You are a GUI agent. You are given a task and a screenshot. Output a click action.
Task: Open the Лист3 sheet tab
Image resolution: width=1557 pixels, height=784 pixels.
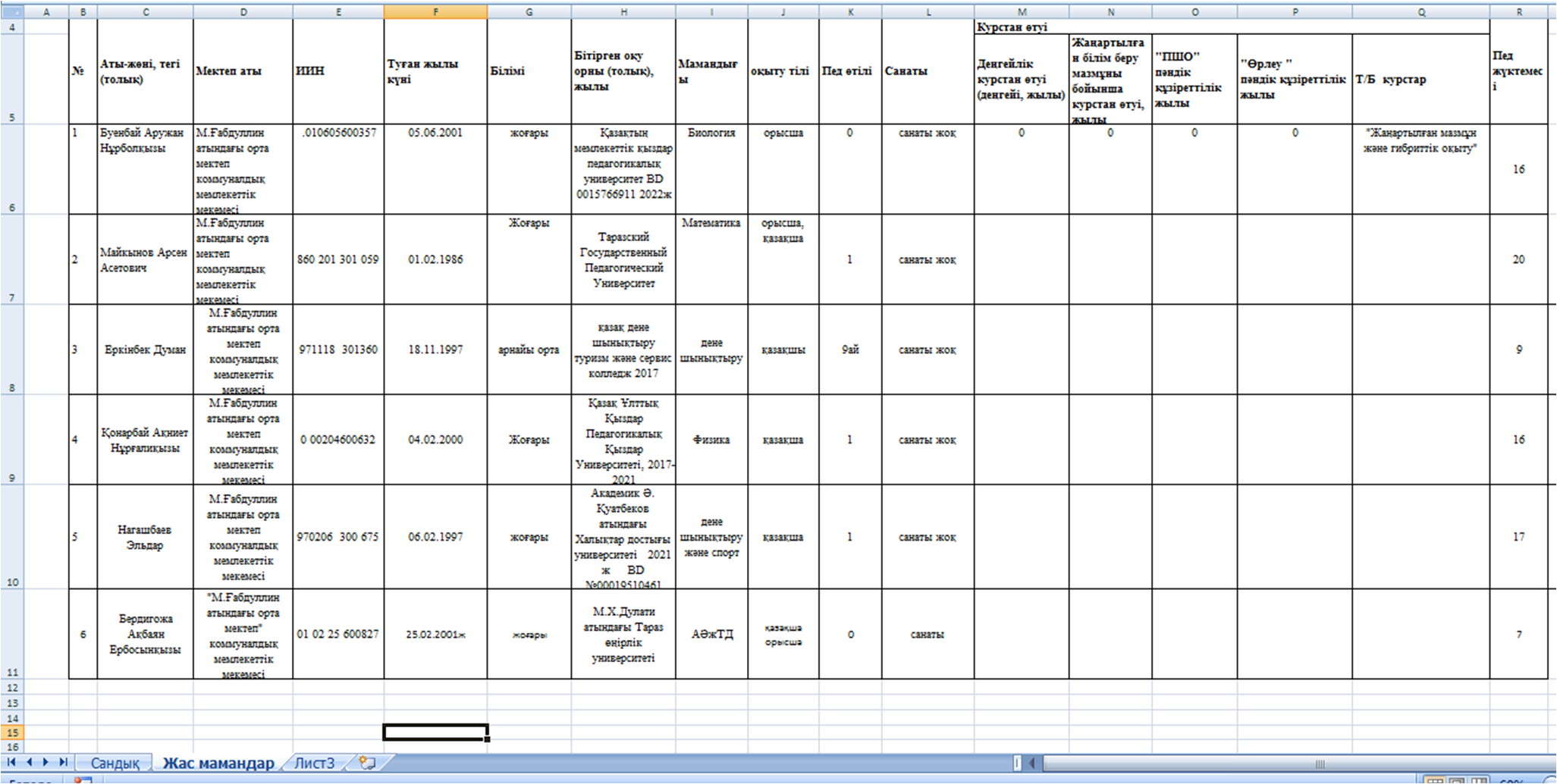[314, 763]
